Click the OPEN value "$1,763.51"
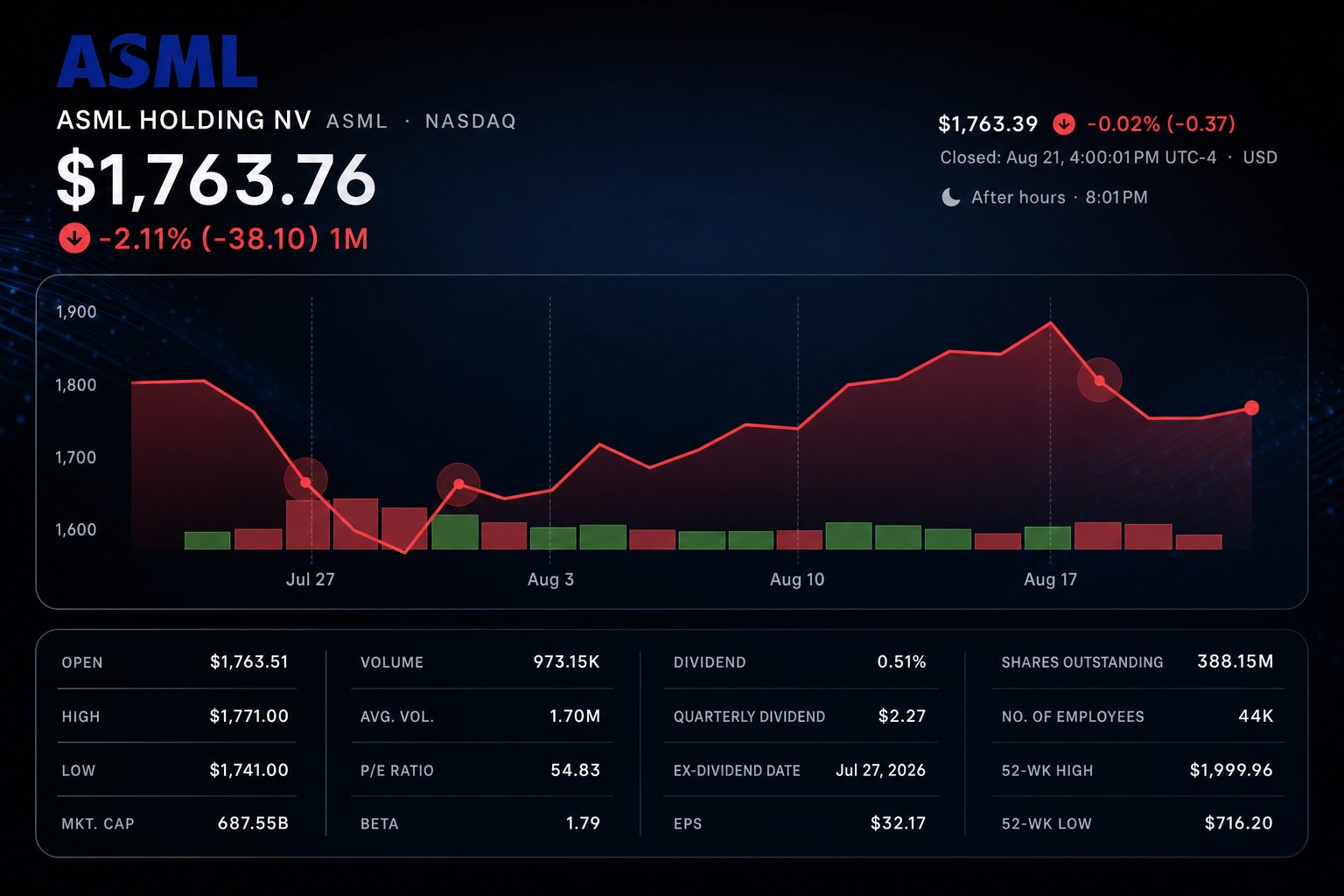Screen dimensions: 1344x896 249,662
